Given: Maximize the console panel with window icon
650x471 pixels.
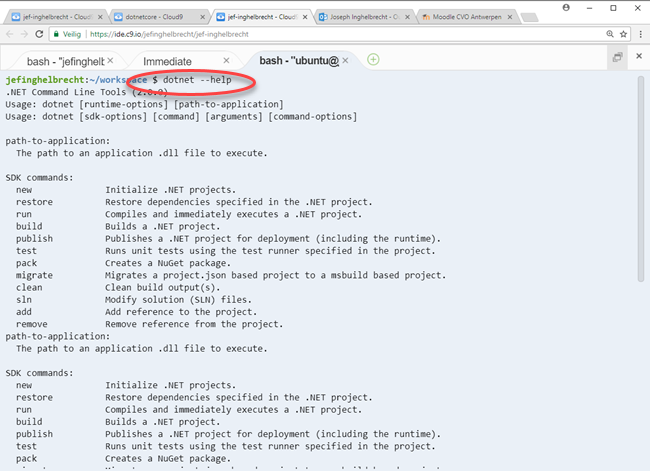Looking at the screenshot, I should pos(617,58).
